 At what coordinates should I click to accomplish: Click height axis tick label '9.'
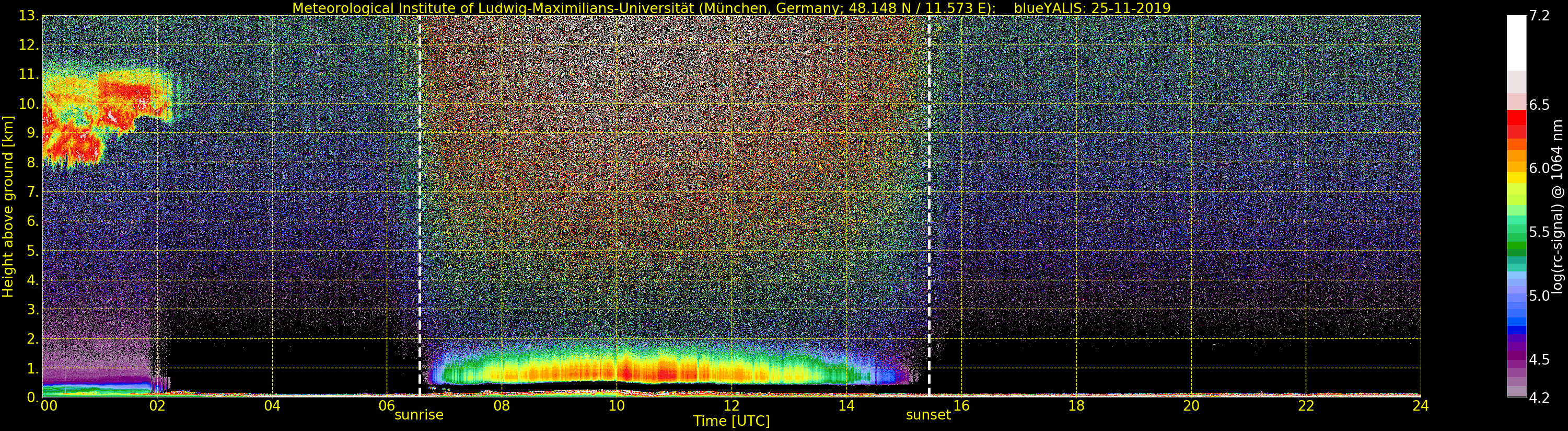click(x=32, y=133)
